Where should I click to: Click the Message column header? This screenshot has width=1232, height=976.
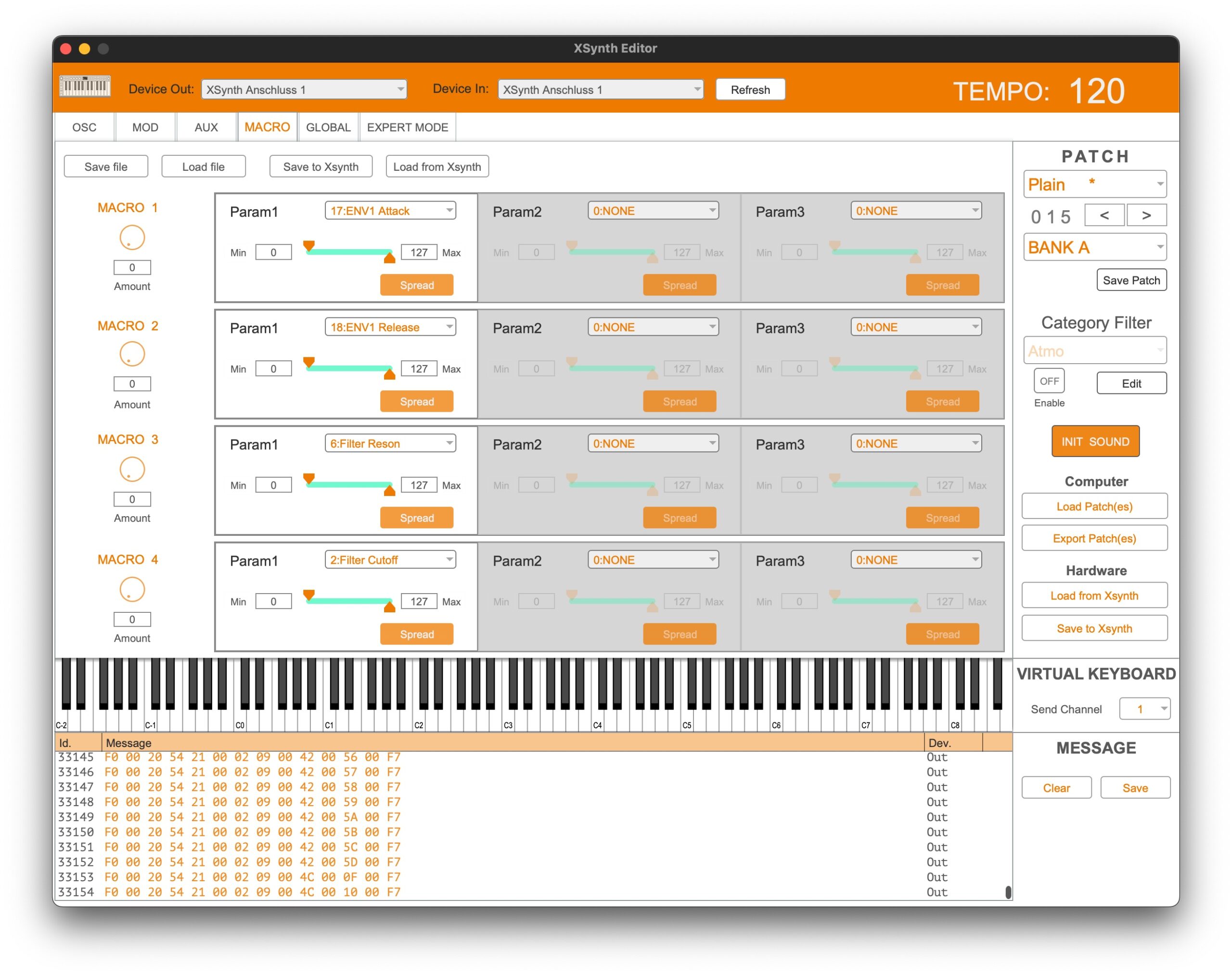513,743
